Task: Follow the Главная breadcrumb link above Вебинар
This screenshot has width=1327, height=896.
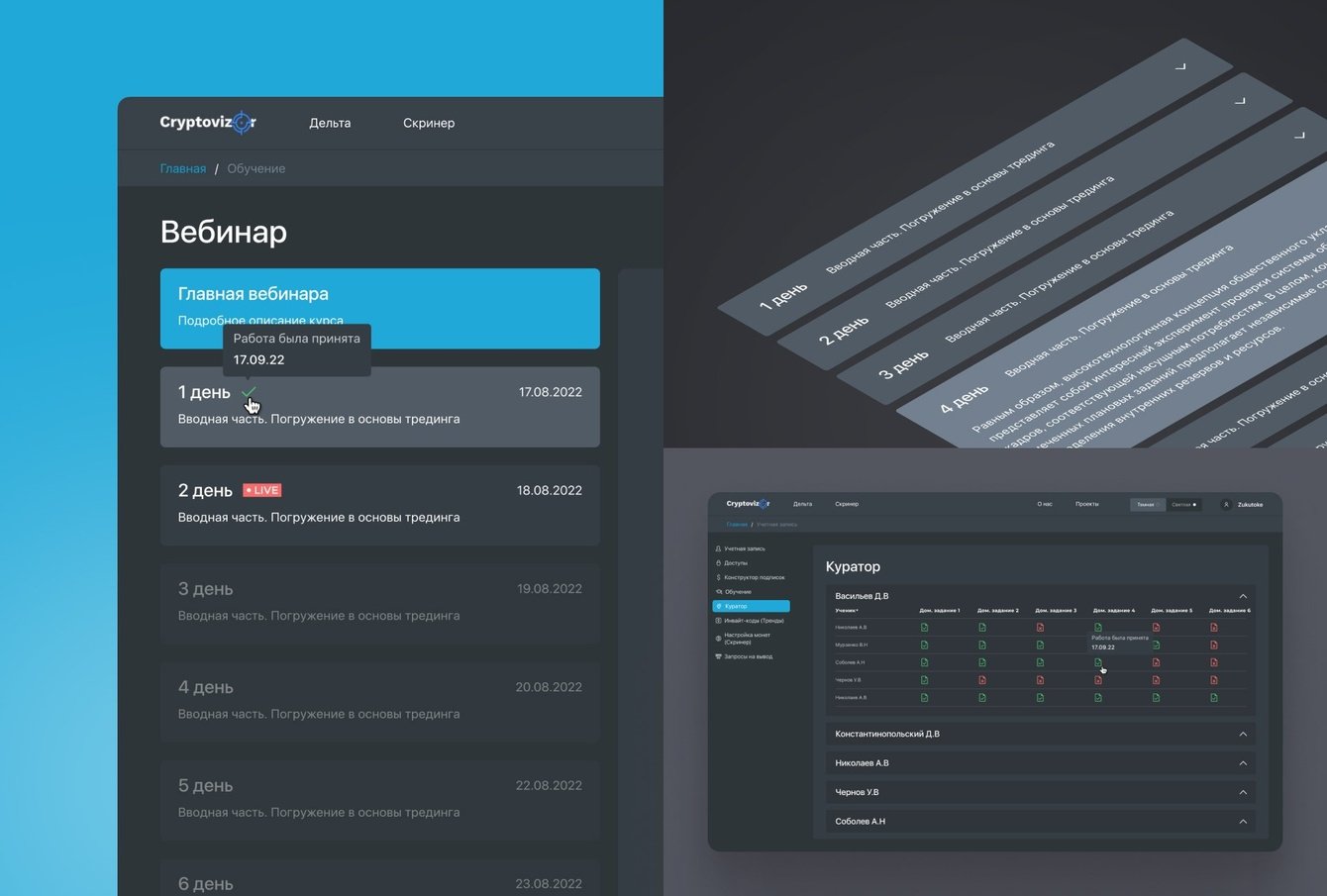Action: click(183, 168)
